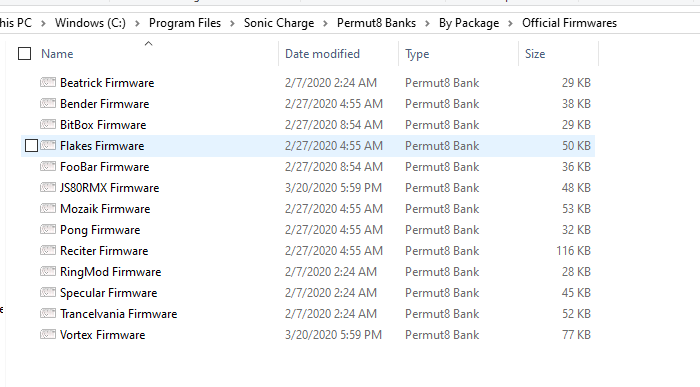700x387 pixels.
Task: Go to Permut8 Banks folder breadcrumb
Action: pos(376,23)
